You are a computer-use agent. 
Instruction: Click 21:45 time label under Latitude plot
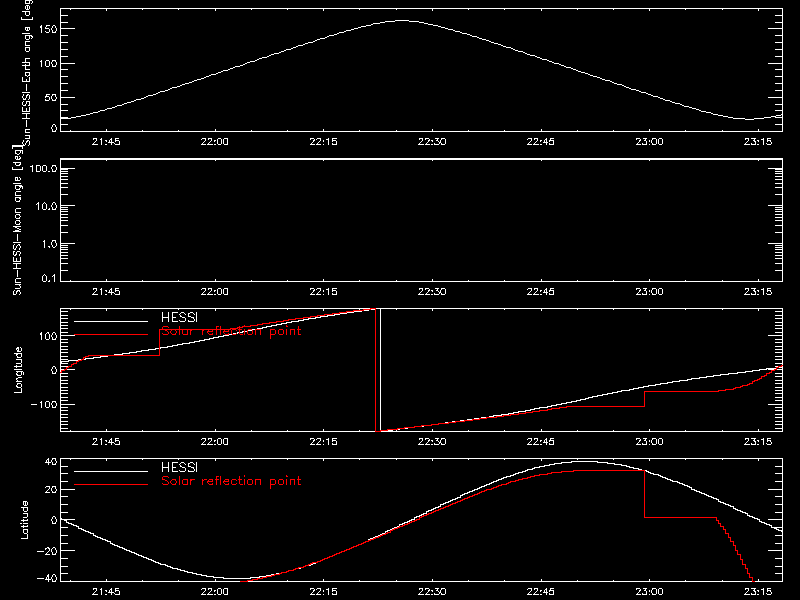pyautogui.click(x=106, y=592)
